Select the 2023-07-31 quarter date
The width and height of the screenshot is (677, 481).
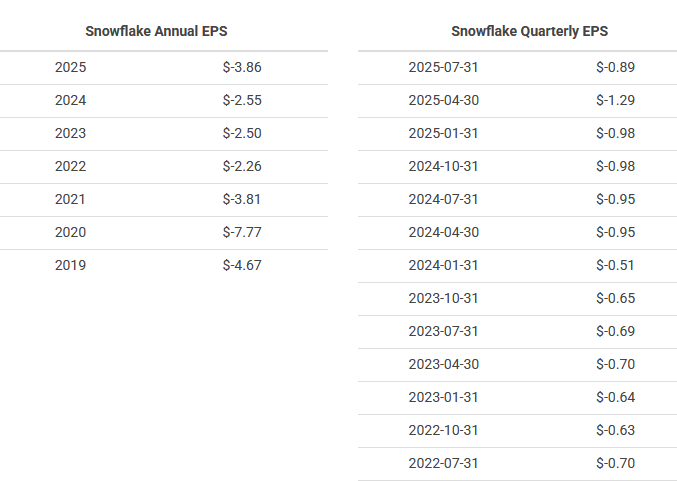point(444,332)
